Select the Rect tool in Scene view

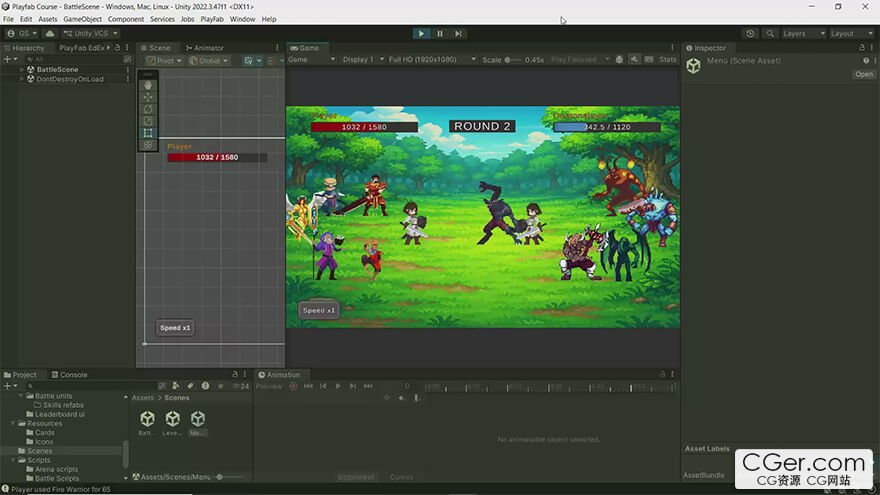point(148,133)
